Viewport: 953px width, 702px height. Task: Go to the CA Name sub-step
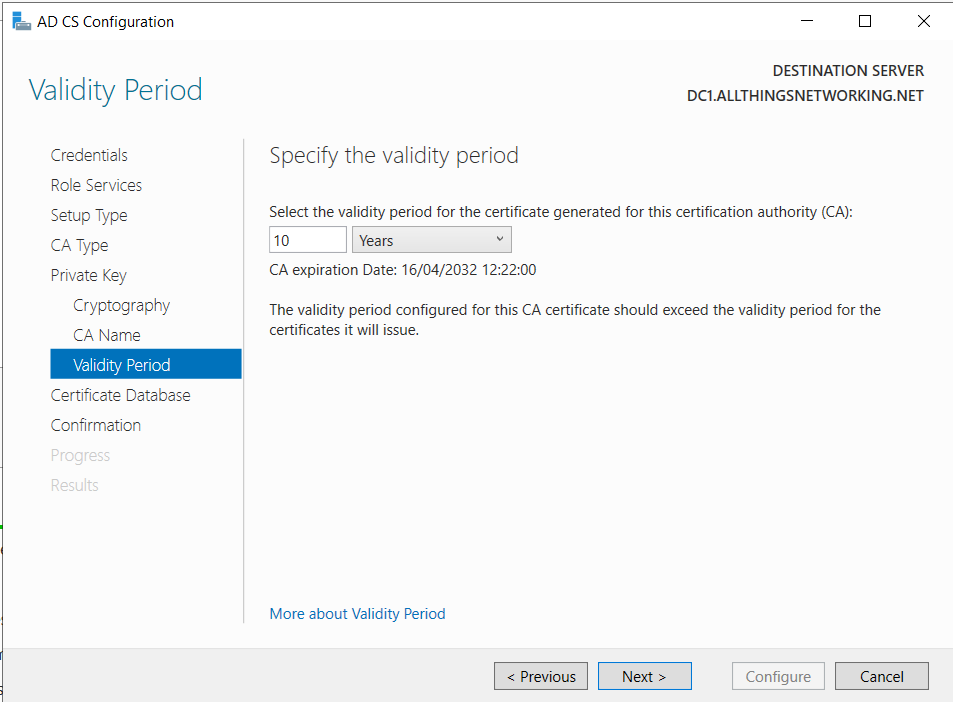(x=107, y=336)
